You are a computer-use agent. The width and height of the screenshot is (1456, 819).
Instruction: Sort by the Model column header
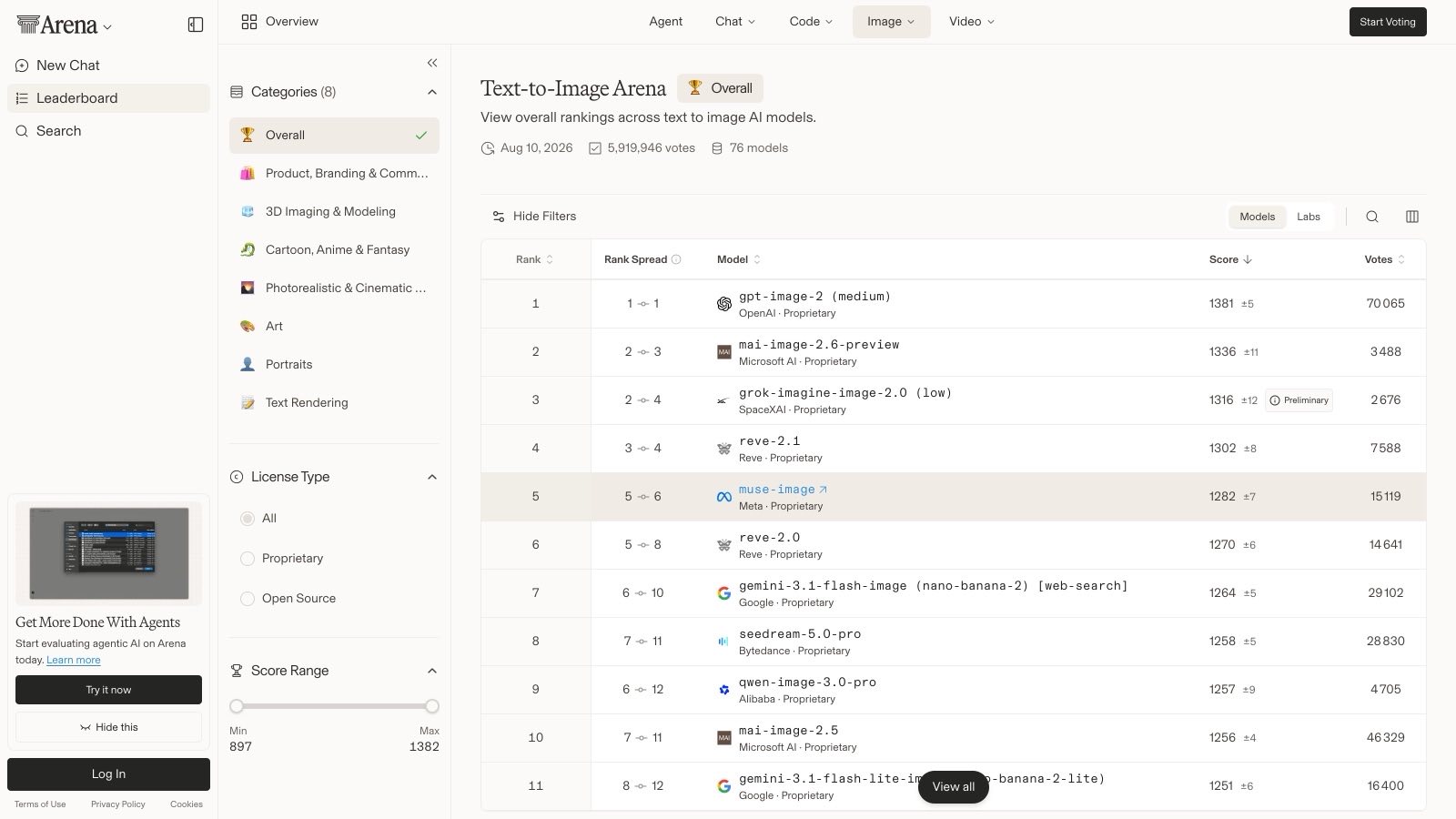click(738, 259)
